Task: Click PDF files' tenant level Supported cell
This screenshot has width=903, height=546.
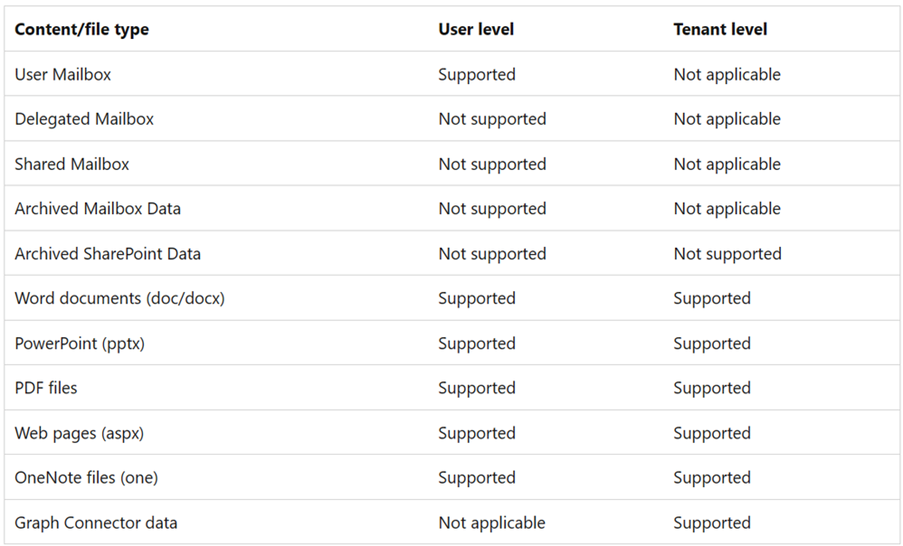Action: pyautogui.click(x=712, y=388)
